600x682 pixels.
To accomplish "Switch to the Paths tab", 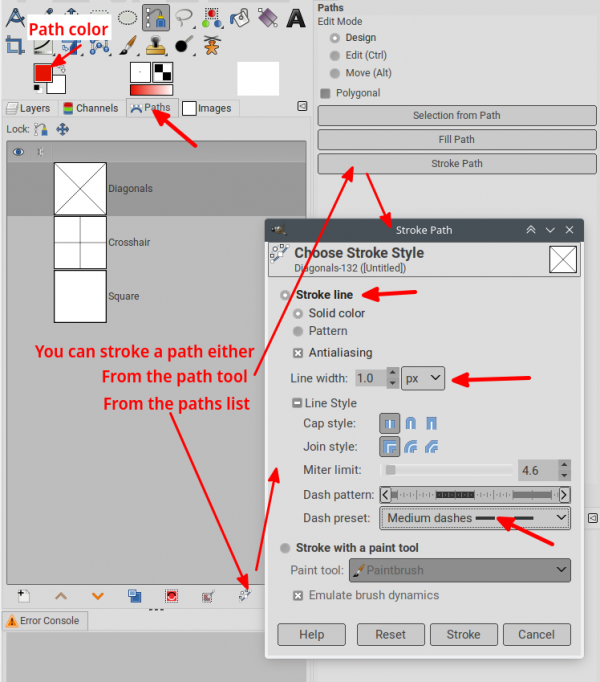I will click(151, 107).
